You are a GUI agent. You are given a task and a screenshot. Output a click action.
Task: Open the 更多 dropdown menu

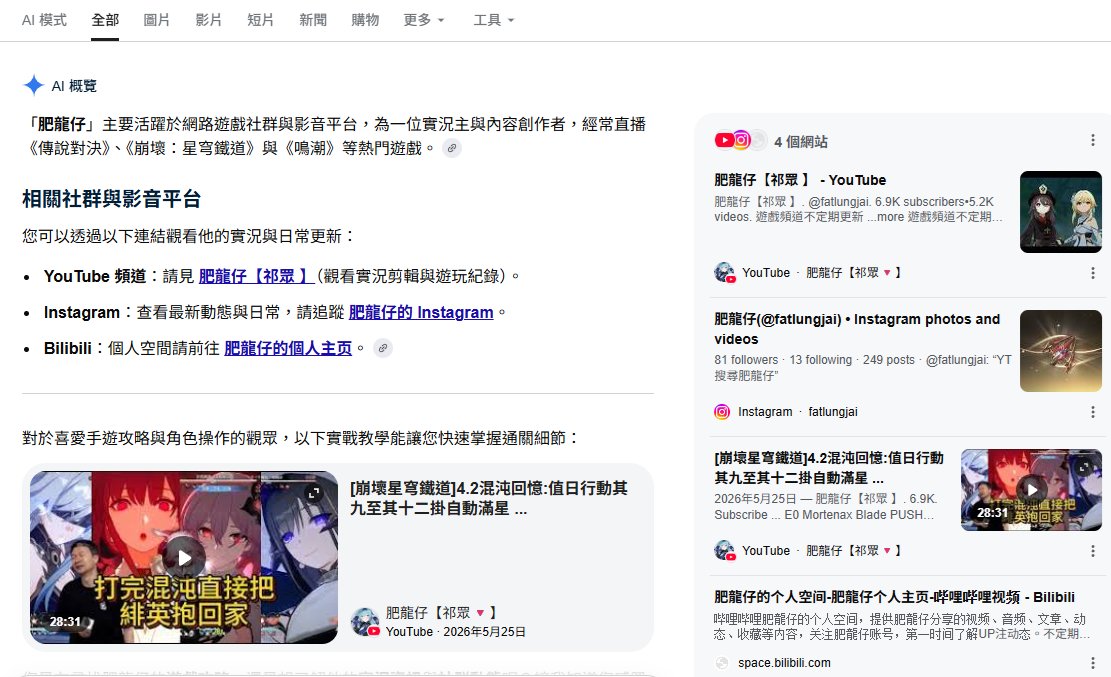(x=424, y=20)
